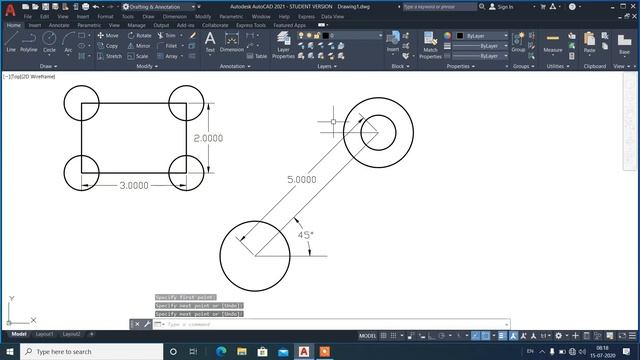Open the AutoCAD application menu
The width and height of the screenshot is (640, 360).
[x=10, y=10]
